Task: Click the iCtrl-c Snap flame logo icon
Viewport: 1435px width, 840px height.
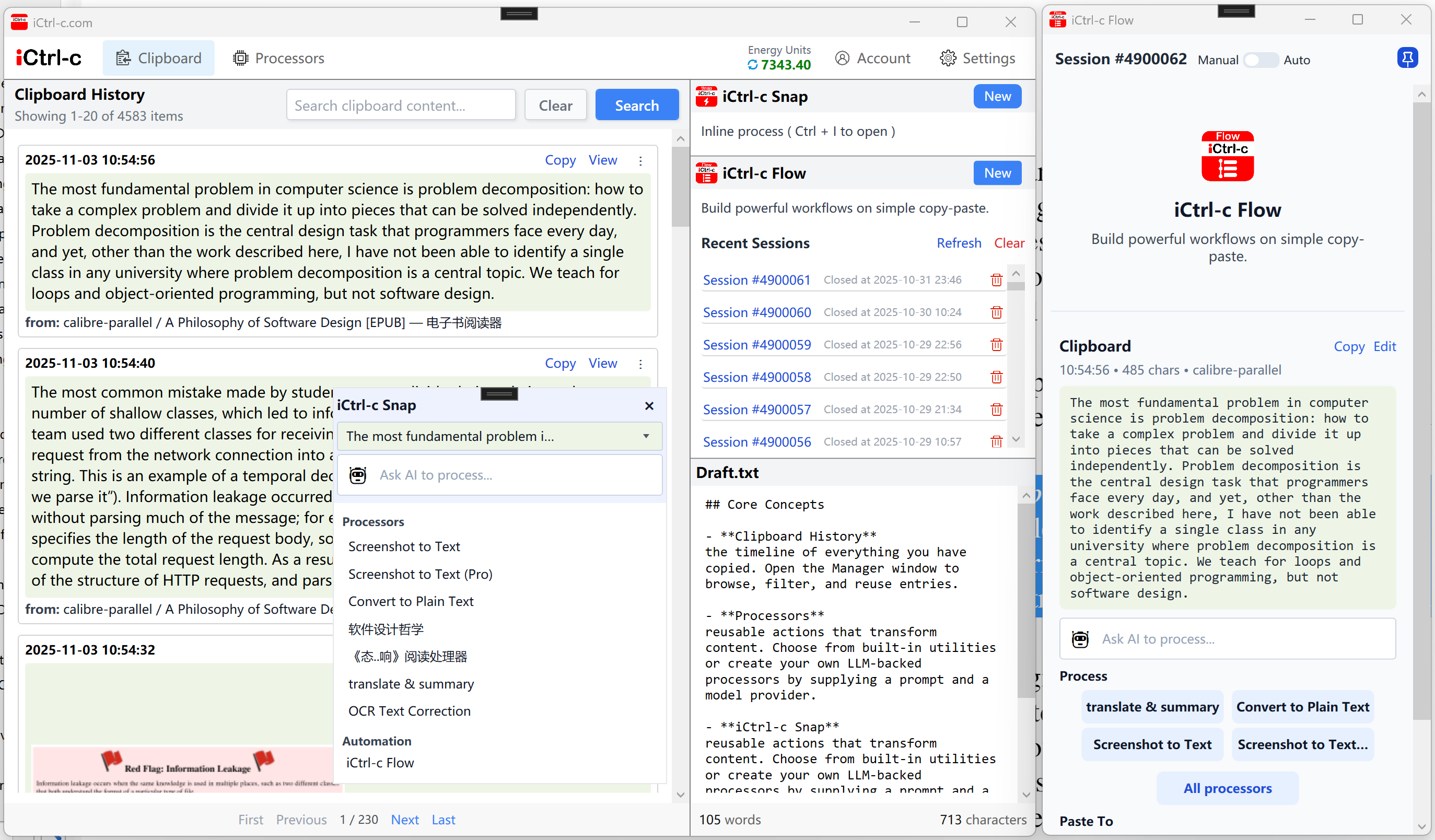Action: [x=706, y=96]
